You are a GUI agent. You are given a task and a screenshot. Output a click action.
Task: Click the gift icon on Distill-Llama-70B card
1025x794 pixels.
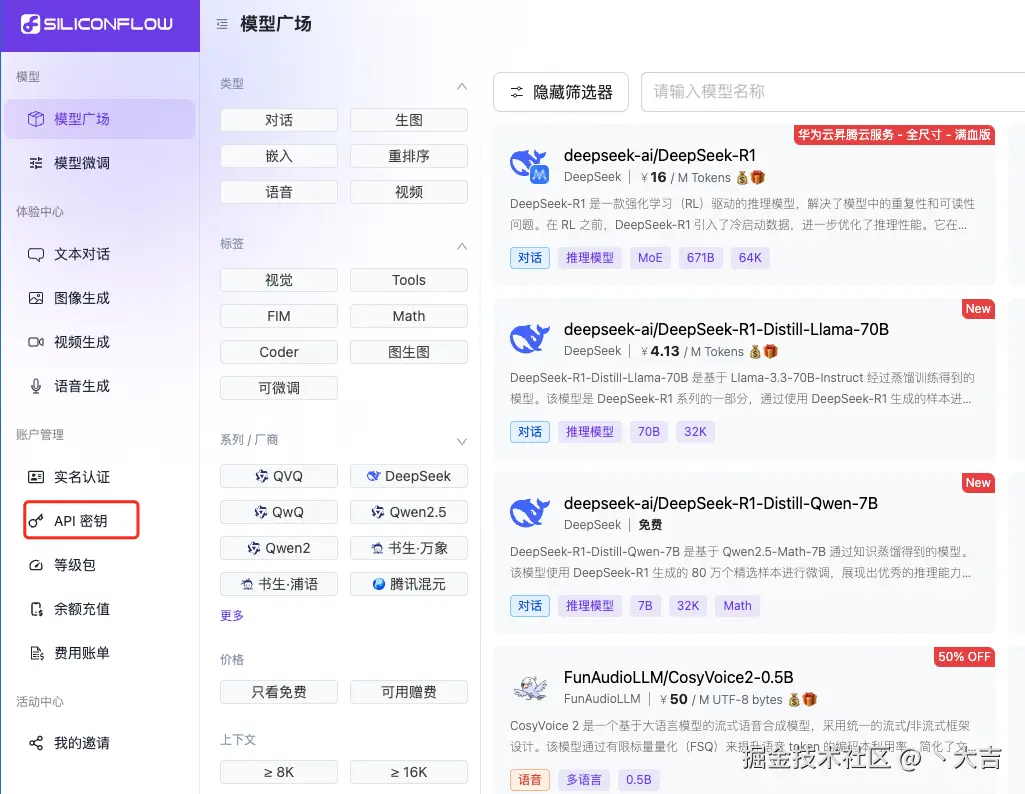(x=771, y=352)
